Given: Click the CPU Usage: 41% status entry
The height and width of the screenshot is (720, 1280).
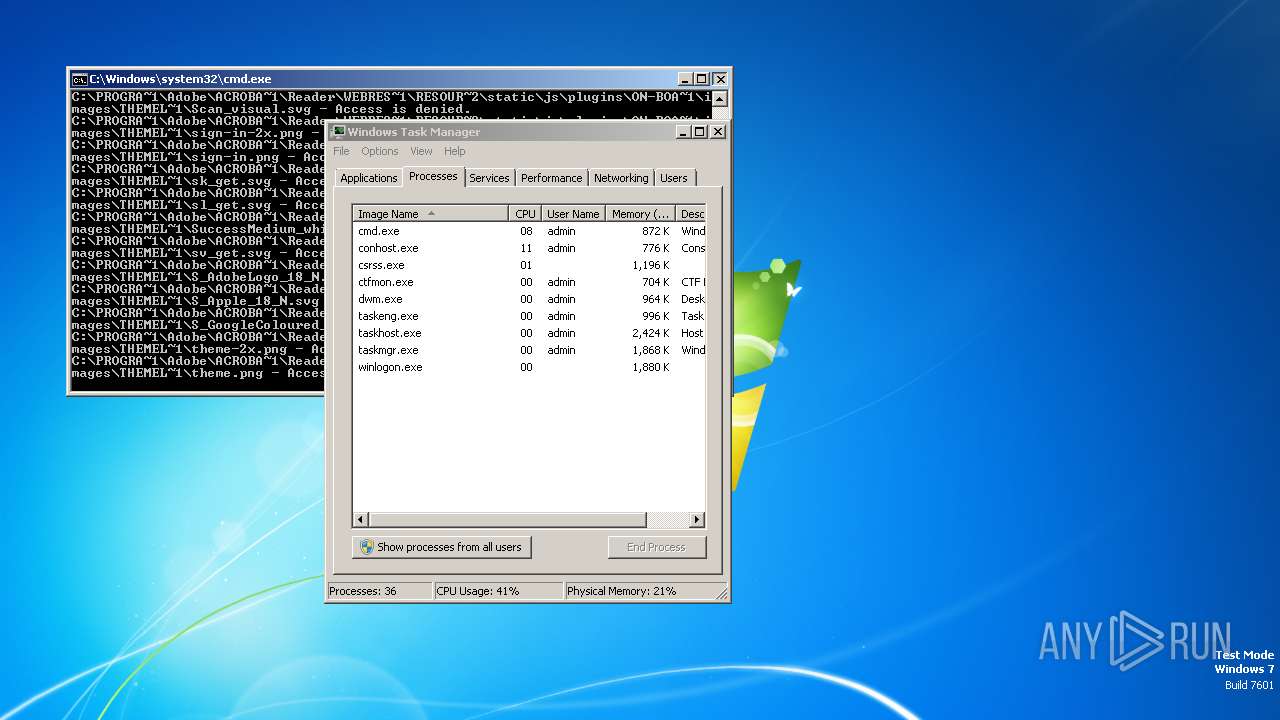Looking at the screenshot, I should [x=498, y=591].
